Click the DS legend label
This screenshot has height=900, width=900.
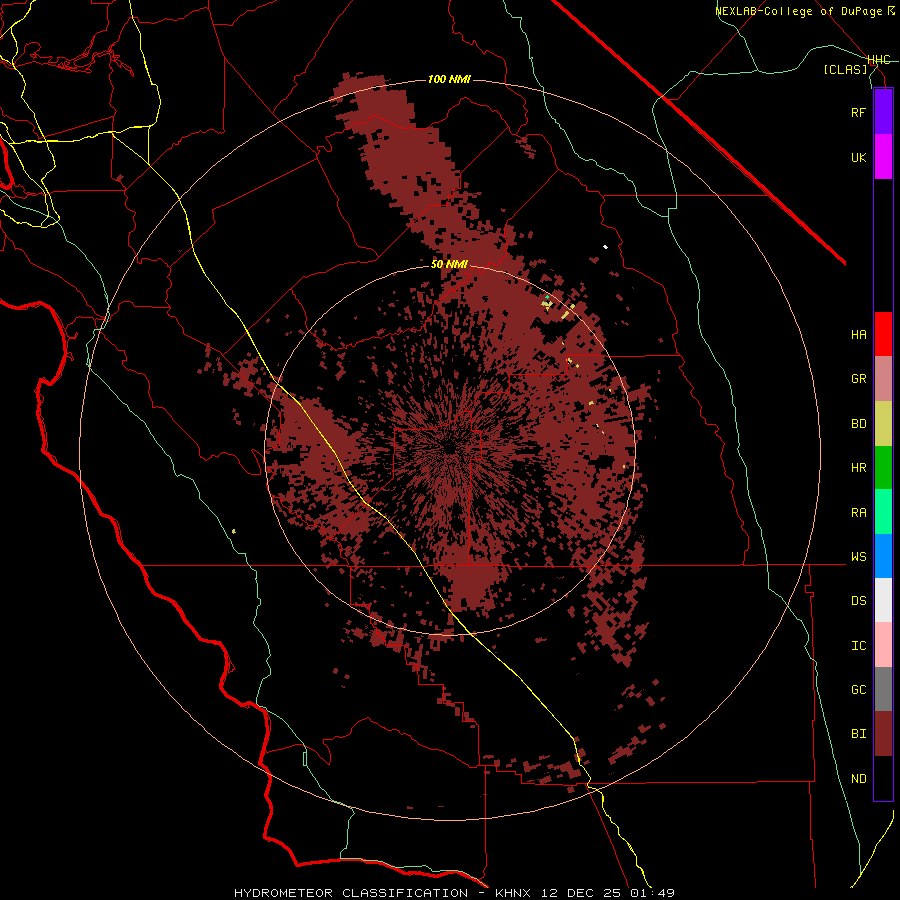(x=858, y=601)
